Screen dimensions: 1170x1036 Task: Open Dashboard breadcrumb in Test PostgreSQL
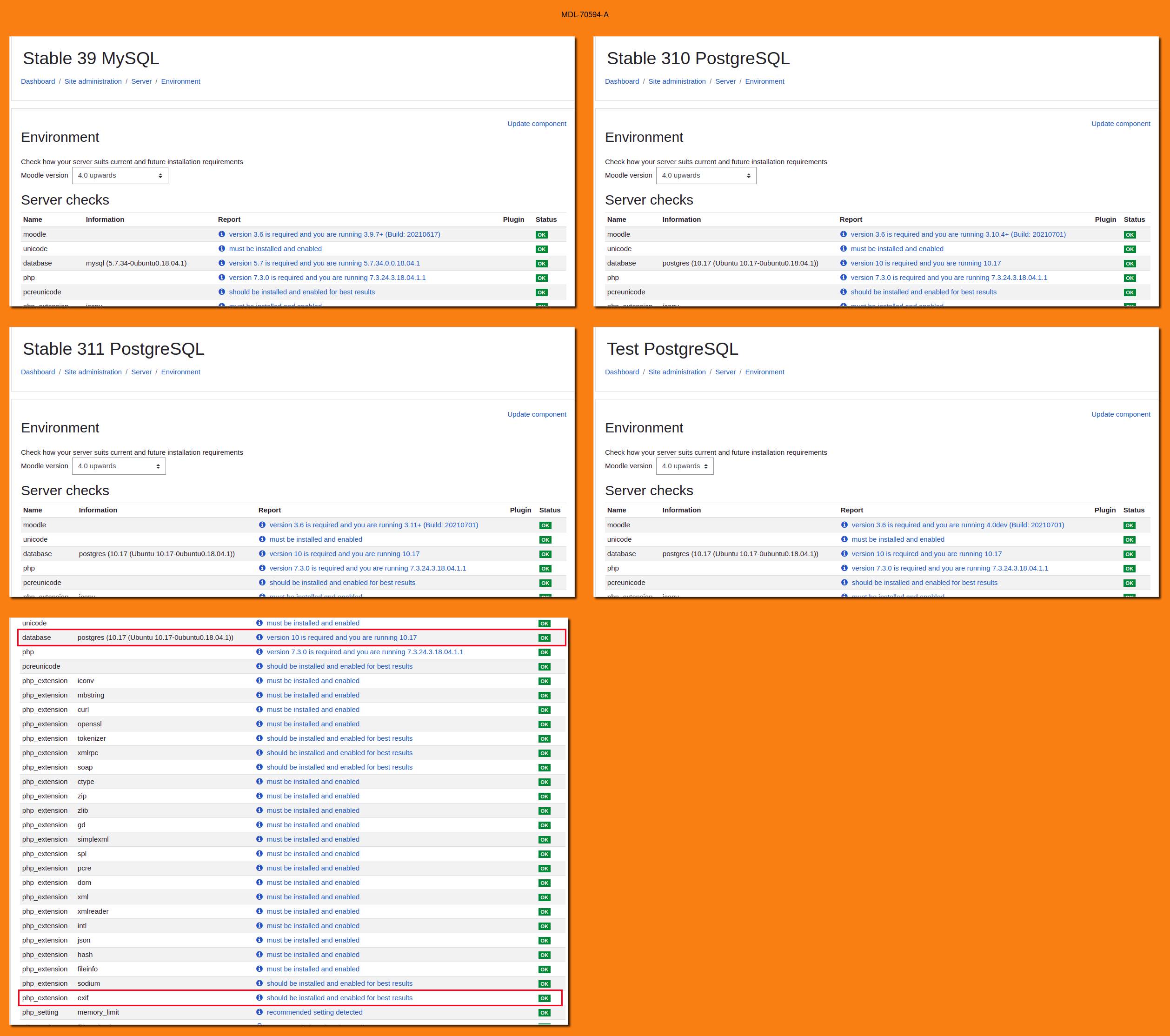pos(622,372)
